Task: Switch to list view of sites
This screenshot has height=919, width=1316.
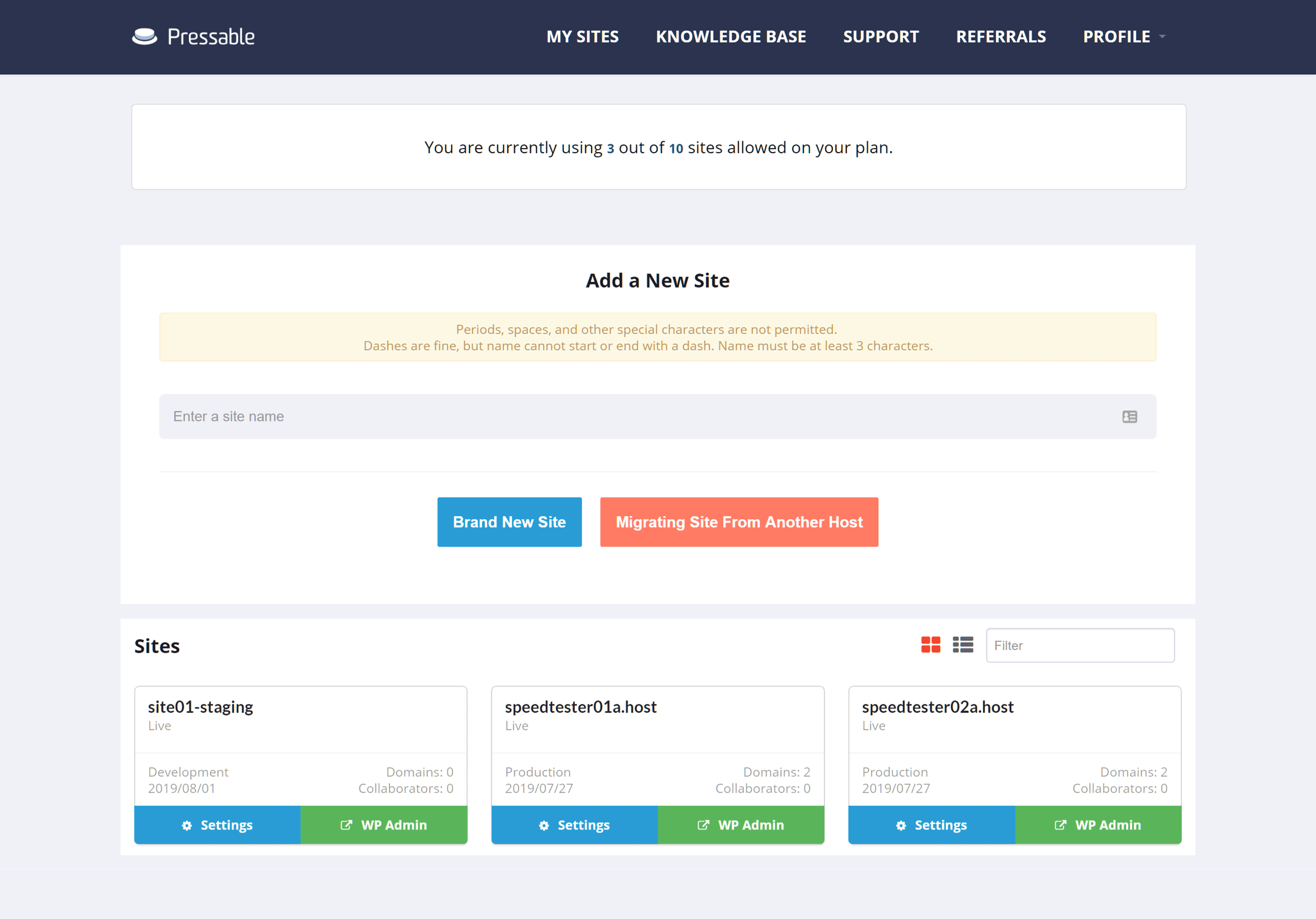Action: pos(962,645)
